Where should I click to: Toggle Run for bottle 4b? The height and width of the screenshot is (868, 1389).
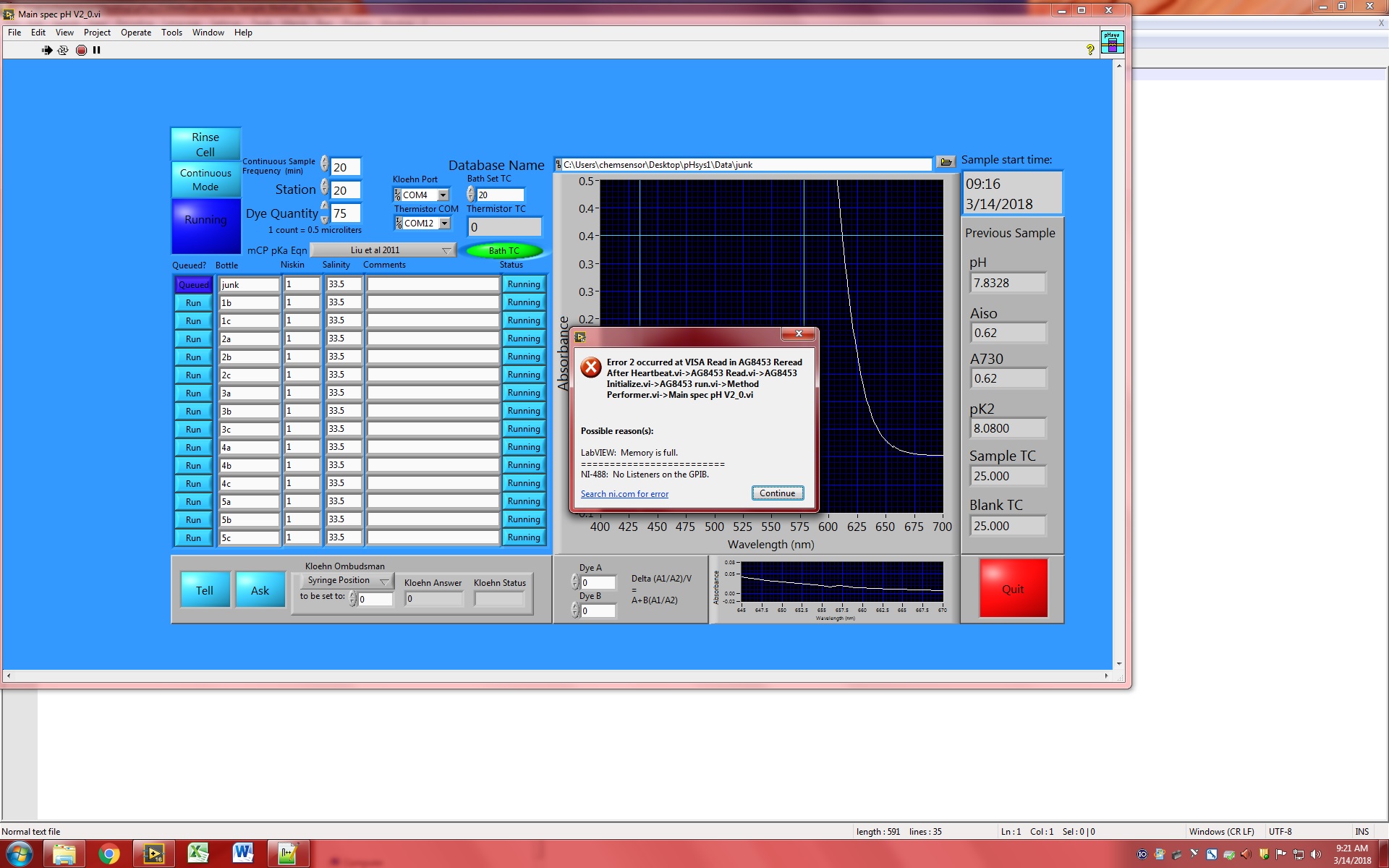click(x=193, y=465)
